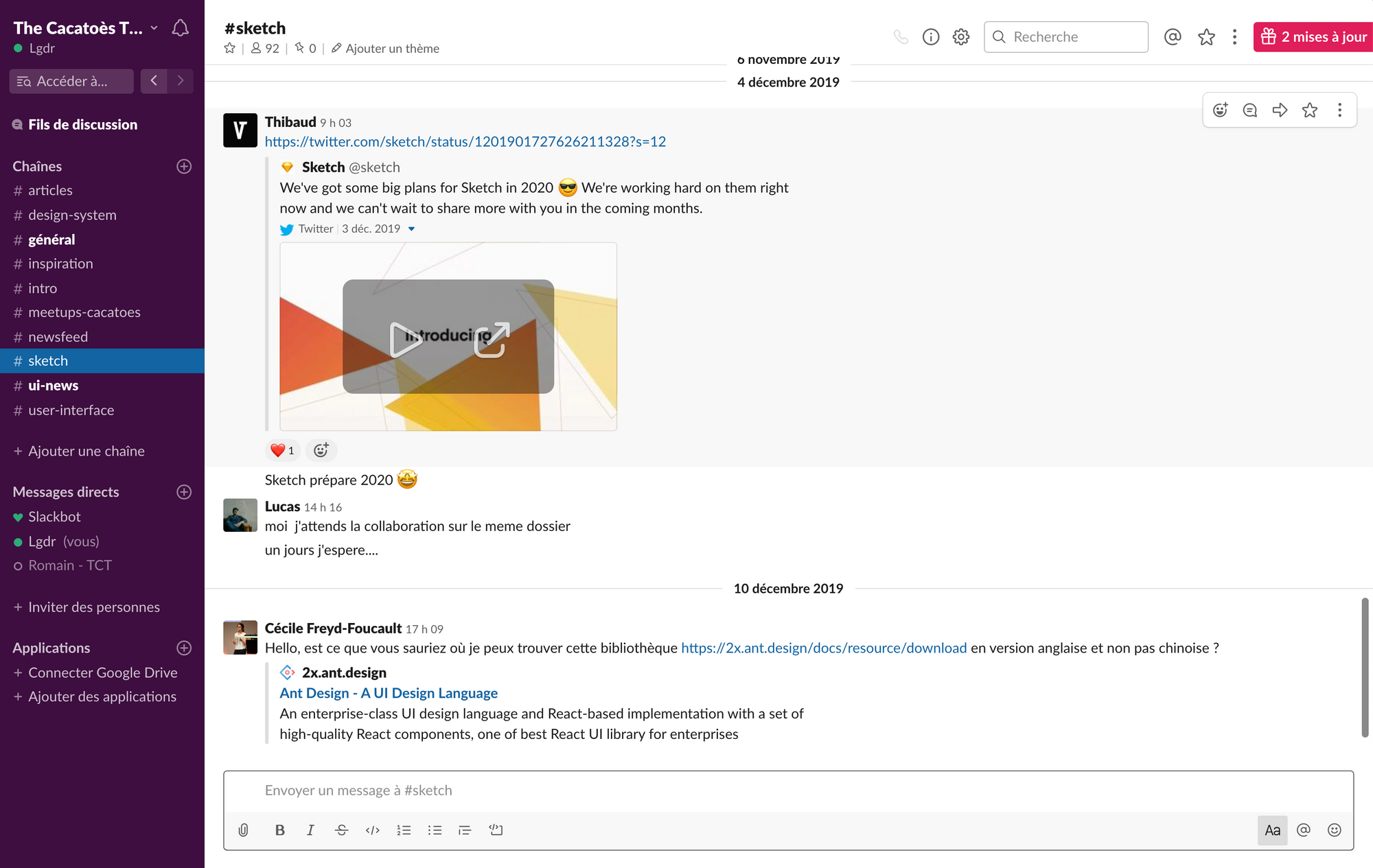The image size is (1373, 868).
Task: Expand The Cacatoès workspace menu
Action: click(x=86, y=28)
